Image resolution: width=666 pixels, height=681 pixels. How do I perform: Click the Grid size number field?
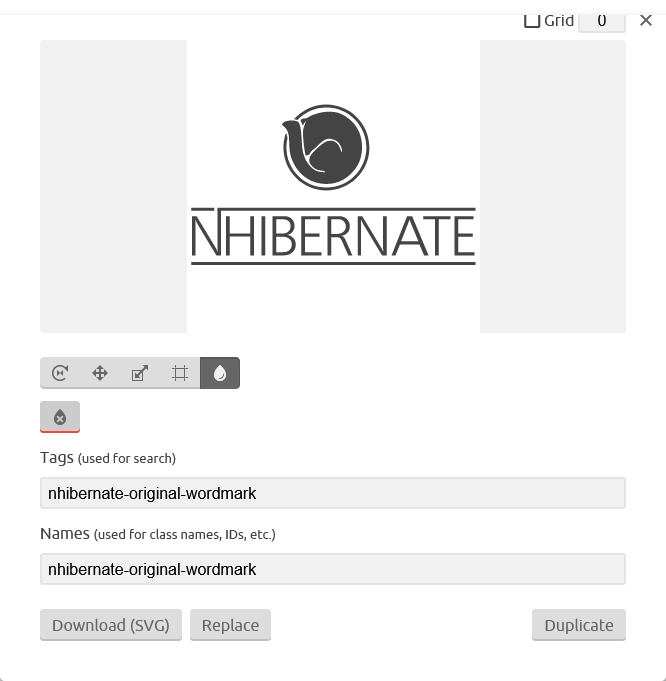pos(602,22)
